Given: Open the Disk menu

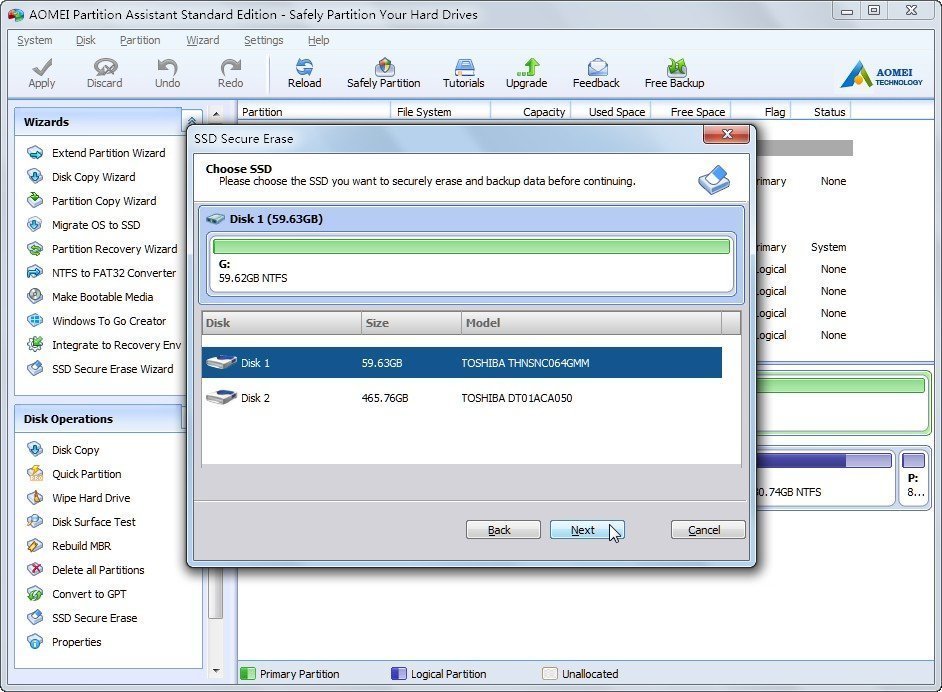Looking at the screenshot, I should pos(85,40).
